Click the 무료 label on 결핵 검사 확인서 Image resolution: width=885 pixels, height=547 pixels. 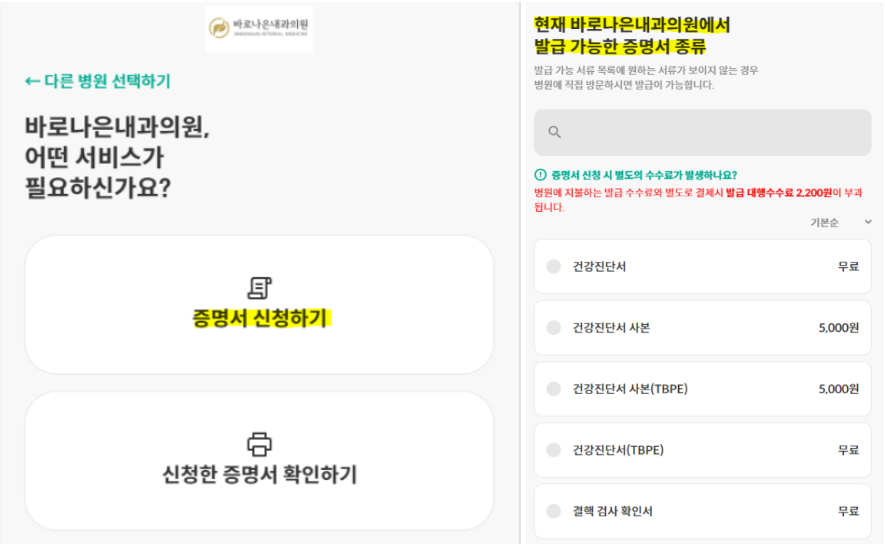click(x=848, y=511)
